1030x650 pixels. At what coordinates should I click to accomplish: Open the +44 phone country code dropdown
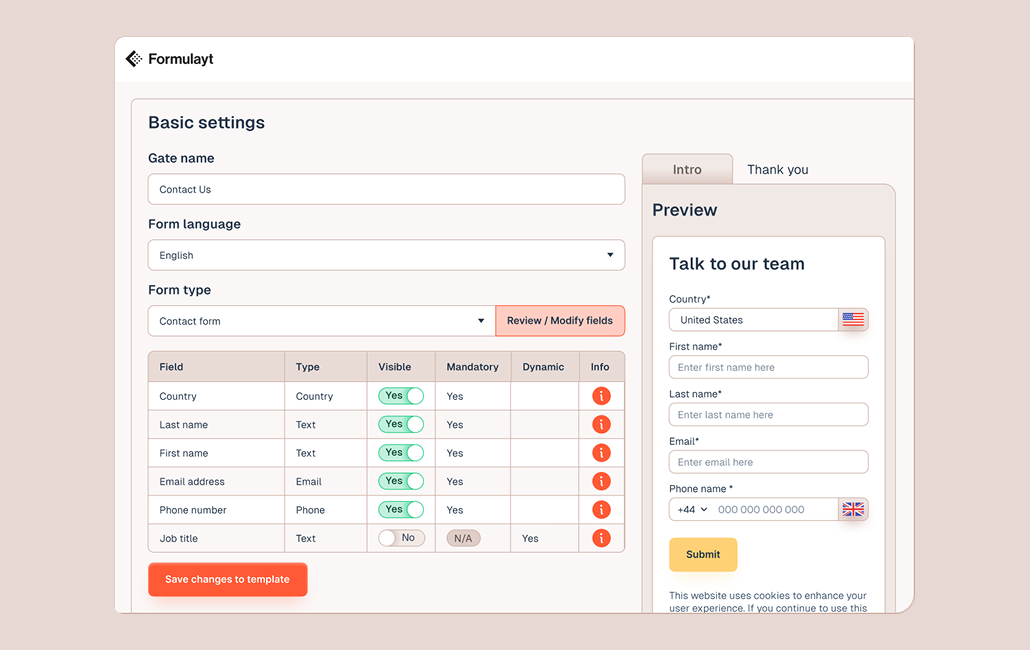coord(692,510)
